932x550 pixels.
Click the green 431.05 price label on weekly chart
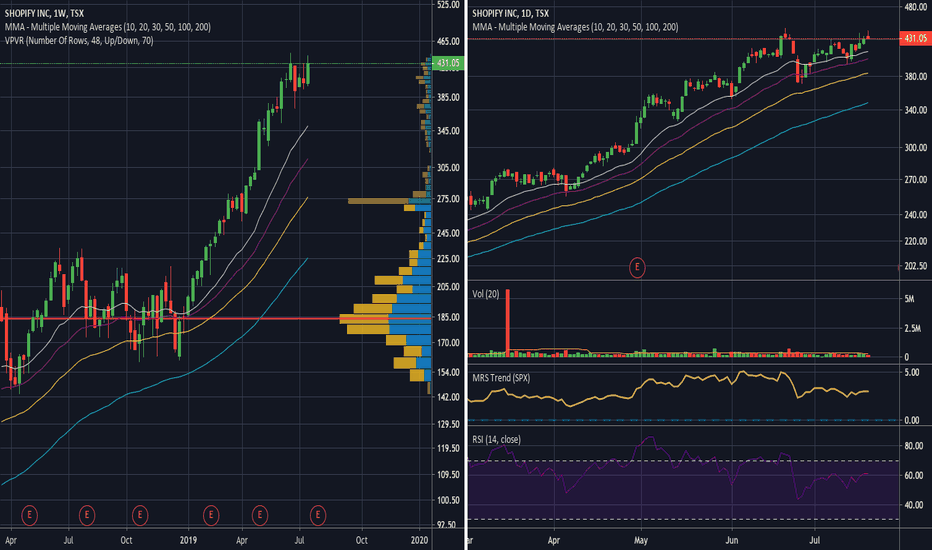448,63
